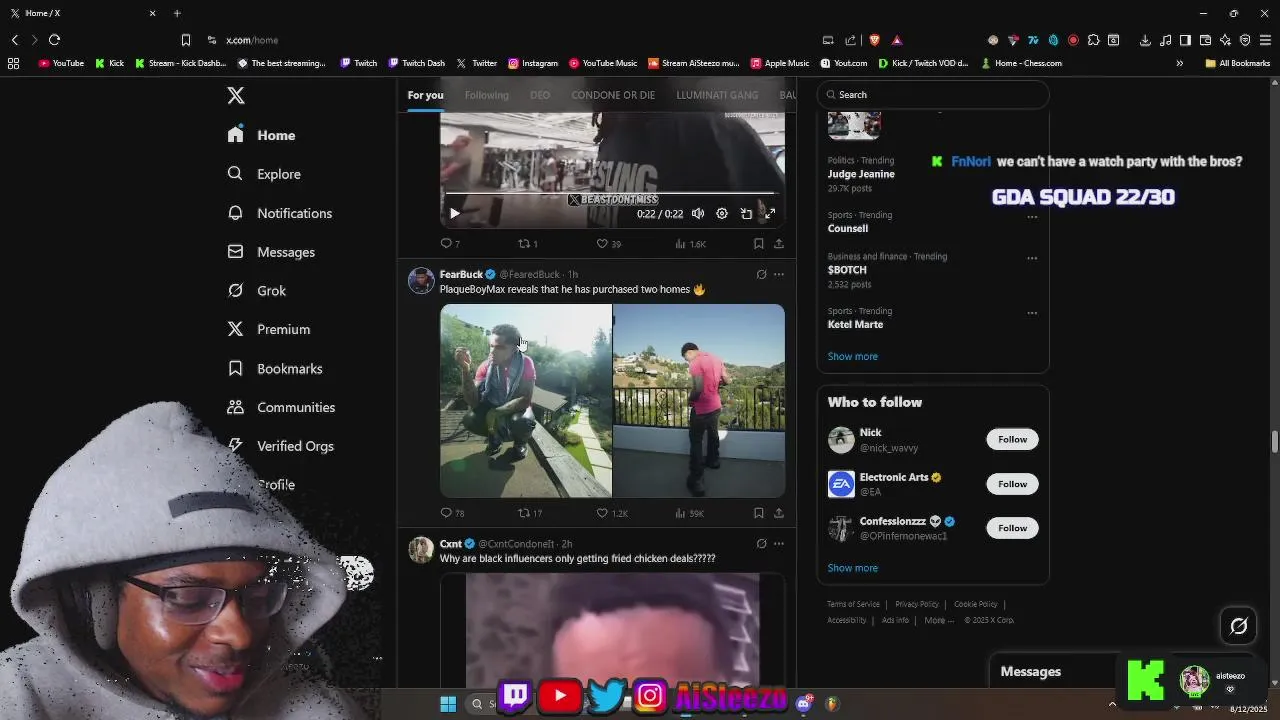Switch to the LLUMINATI GANG tab
The image size is (1280, 720).
point(717,95)
